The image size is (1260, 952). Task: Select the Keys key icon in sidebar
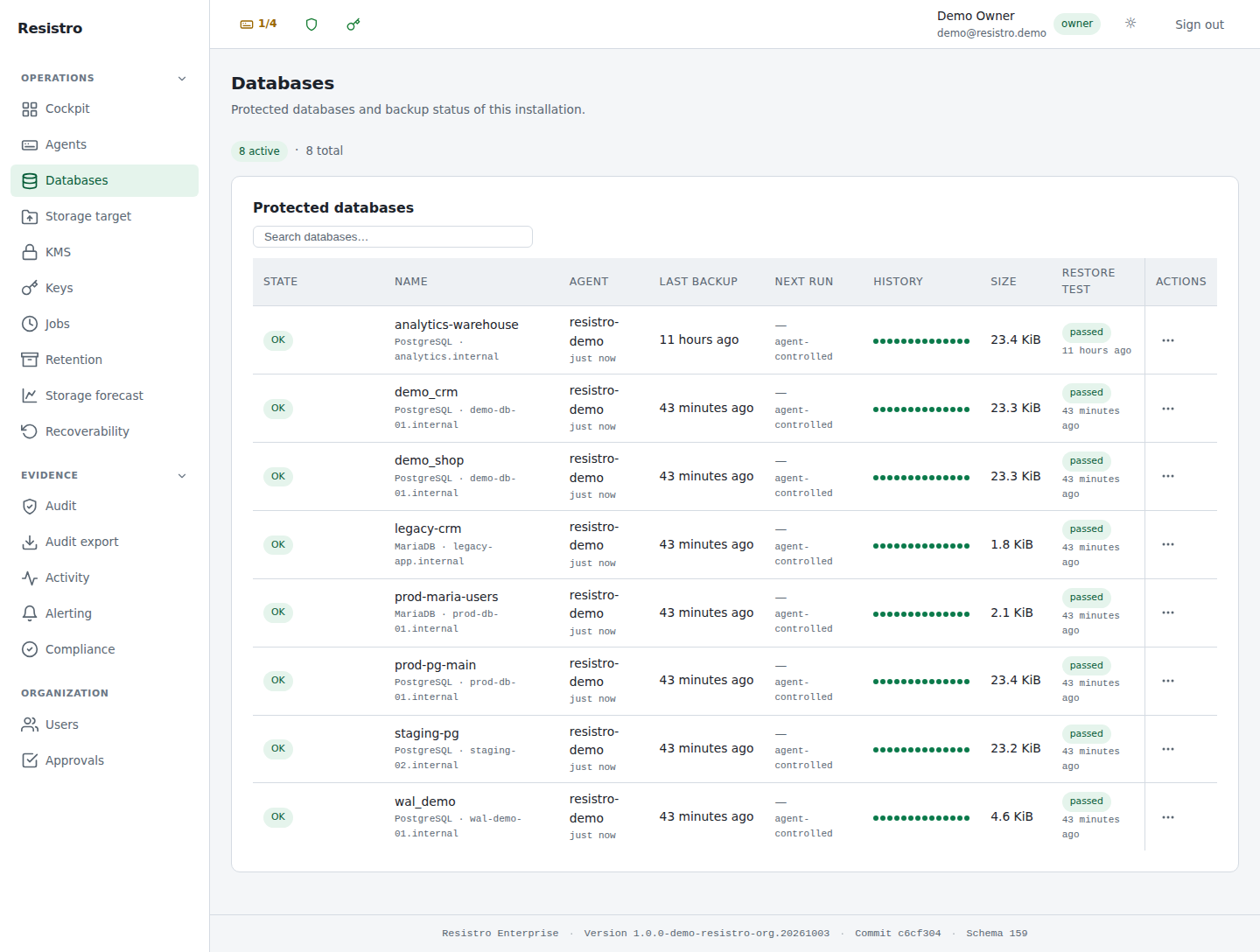pyautogui.click(x=30, y=289)
